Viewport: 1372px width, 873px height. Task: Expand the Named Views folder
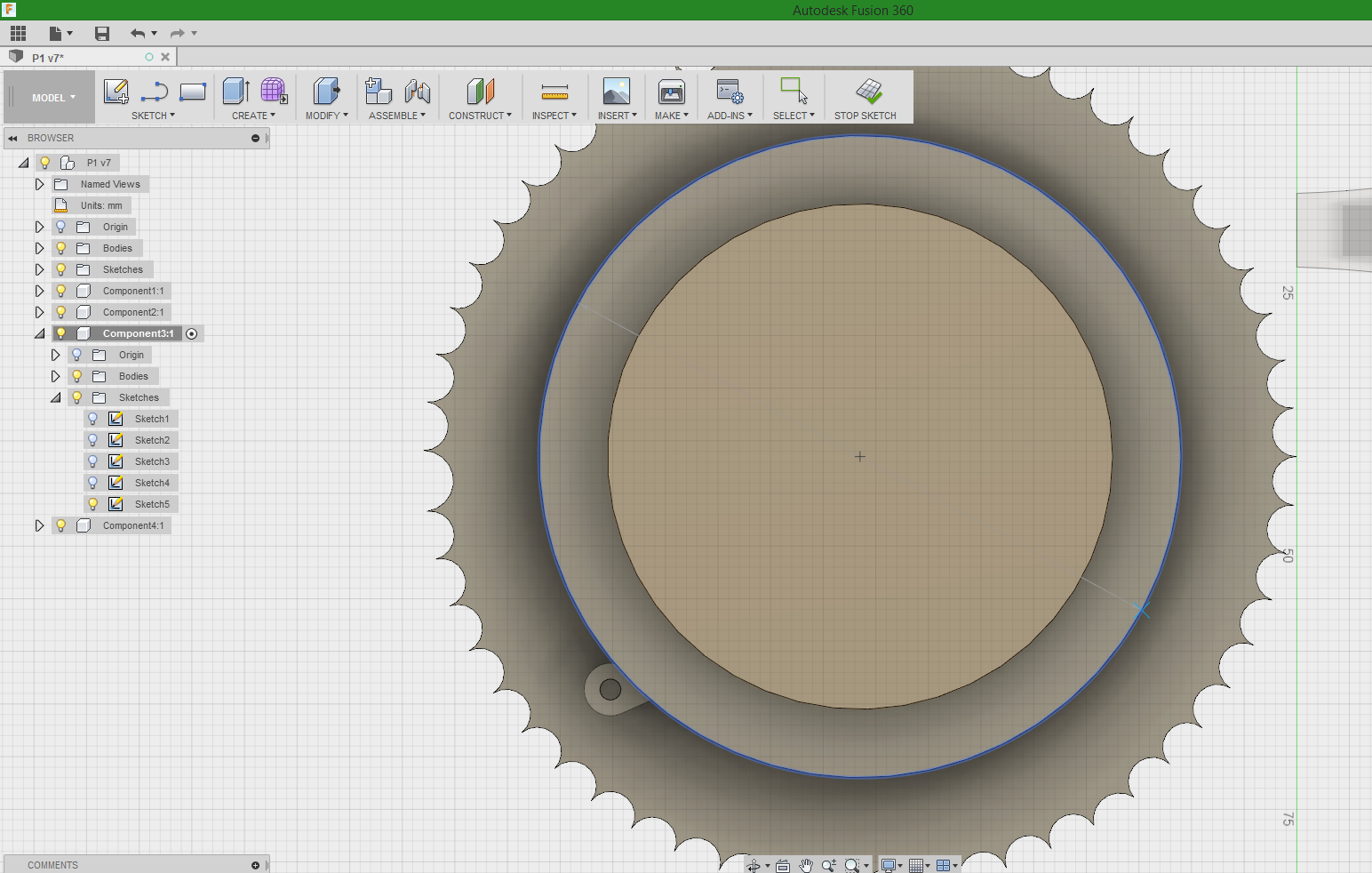[39, 184]
